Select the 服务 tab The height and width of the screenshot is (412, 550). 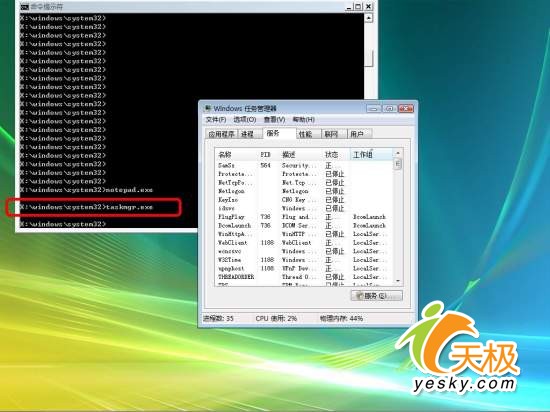(279, 133)
